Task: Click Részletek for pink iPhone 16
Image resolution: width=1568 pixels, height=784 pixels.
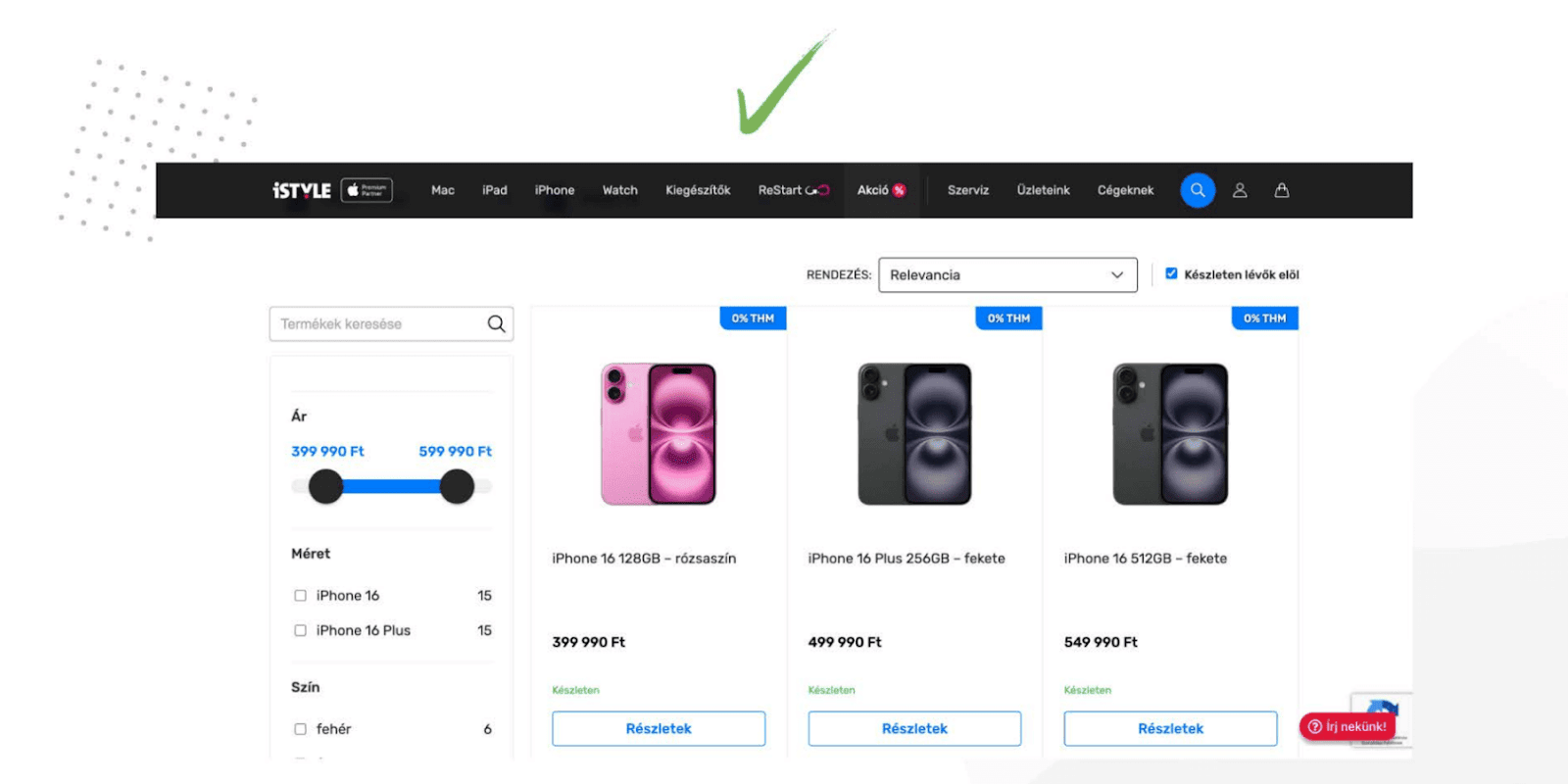Action: [x=659, y=728]
